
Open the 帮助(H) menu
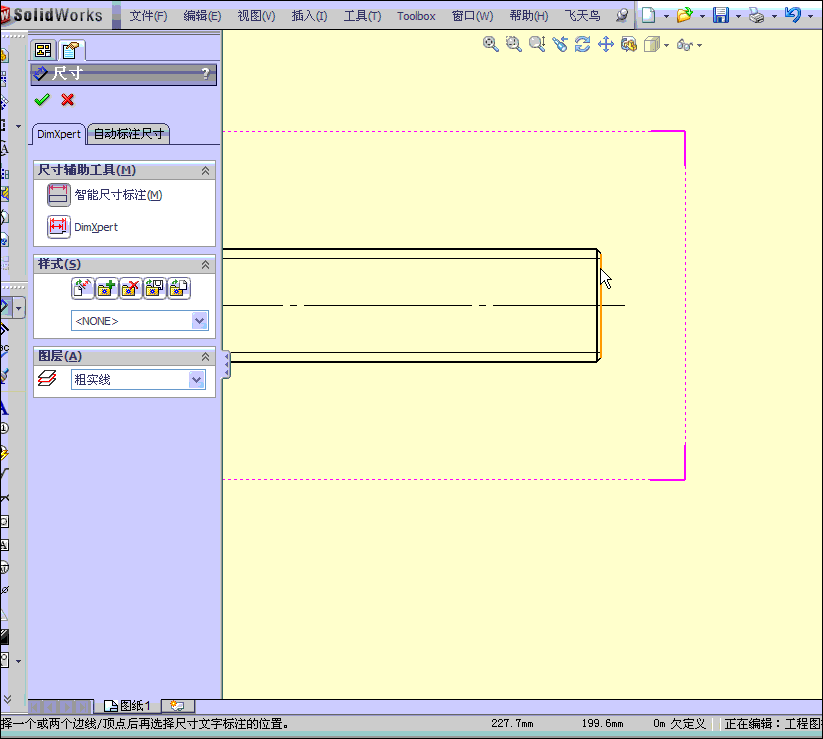coord(529,16)
